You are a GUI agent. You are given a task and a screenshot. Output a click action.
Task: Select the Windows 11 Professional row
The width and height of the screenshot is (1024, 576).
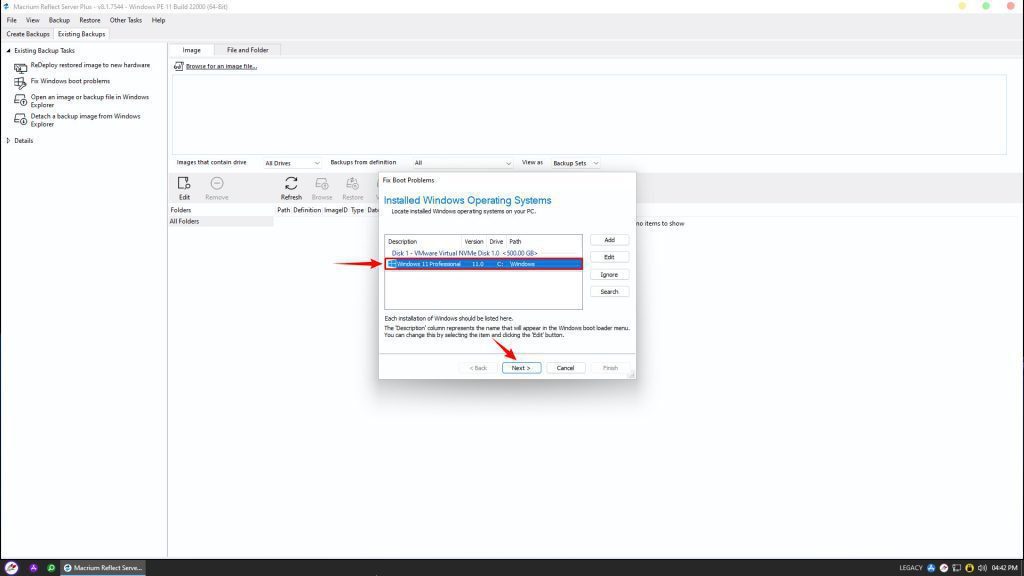483,264
